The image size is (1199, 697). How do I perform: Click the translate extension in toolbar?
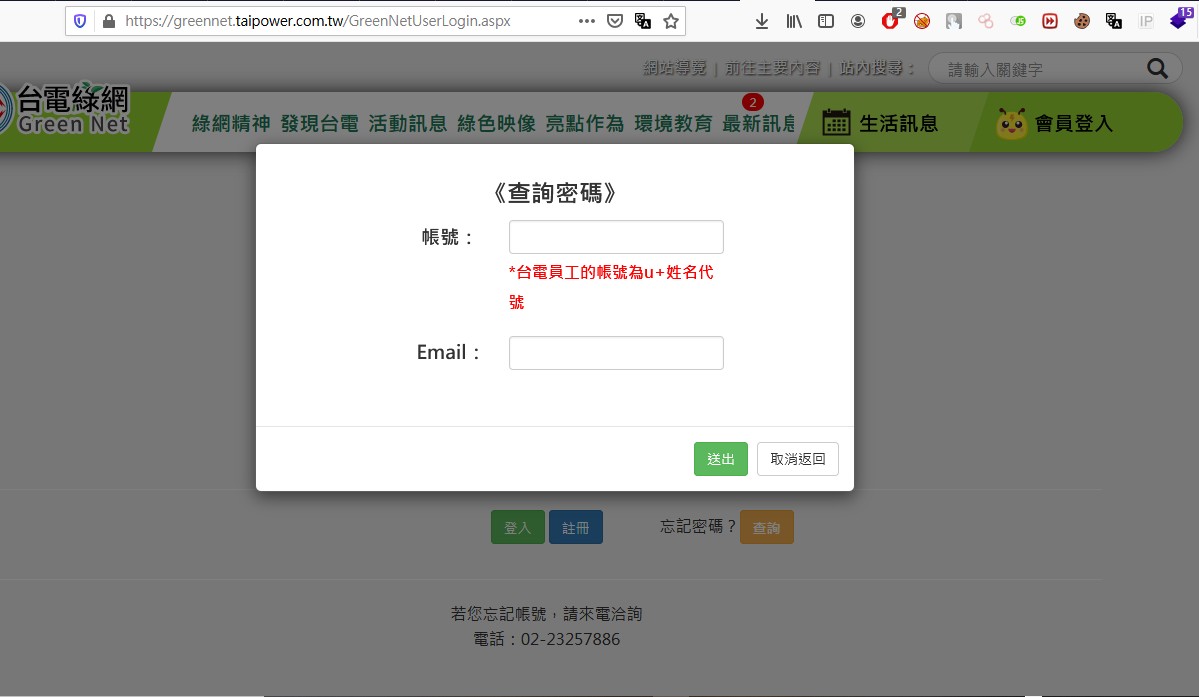pyautogui.click(x=1114, y=21)
